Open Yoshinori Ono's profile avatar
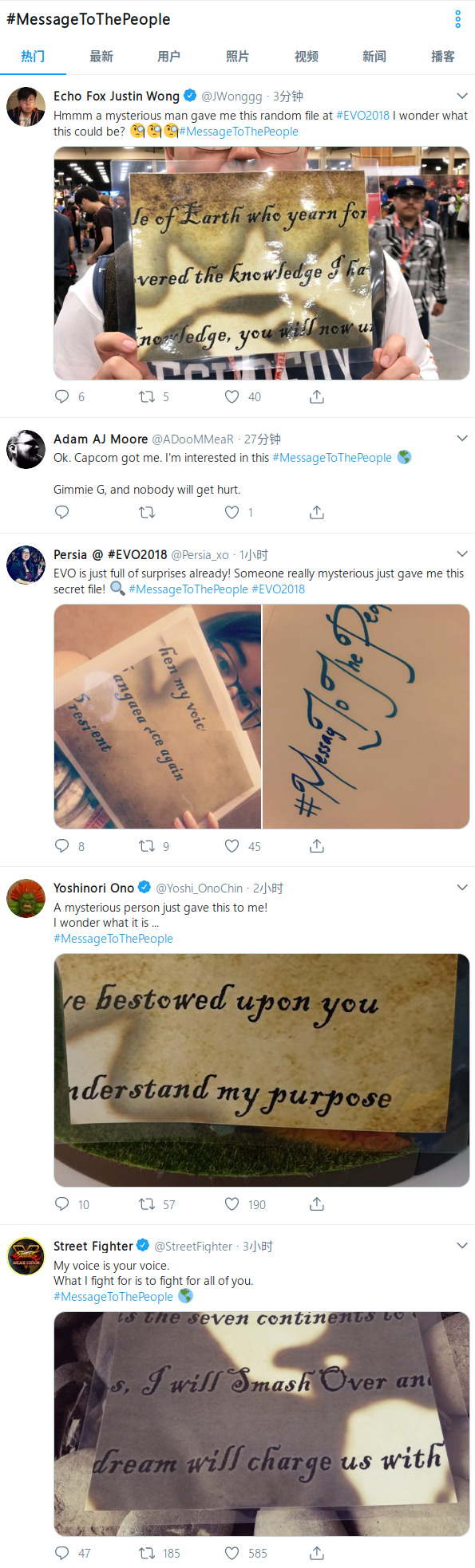This screenshot has height=1568, width=475. click(x=26, y=899)
